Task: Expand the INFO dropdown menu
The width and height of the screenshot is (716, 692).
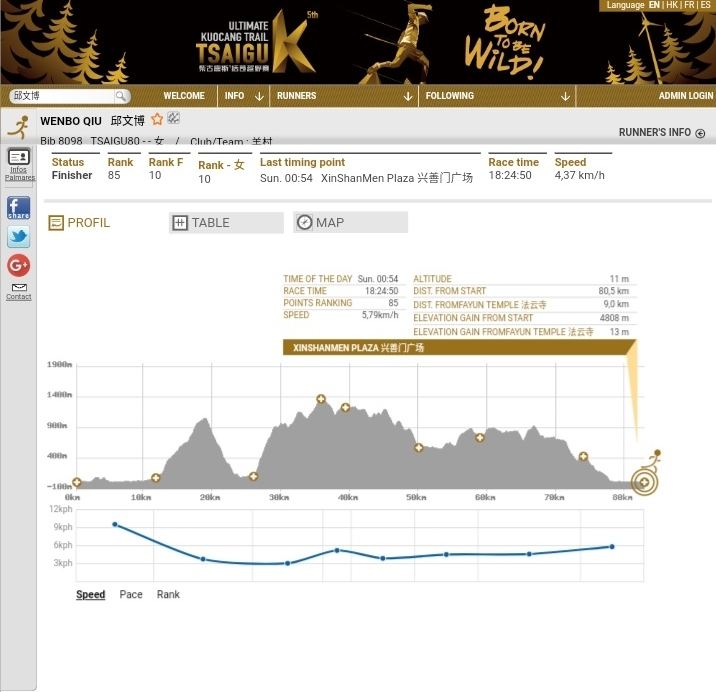Action: [244, 96]
